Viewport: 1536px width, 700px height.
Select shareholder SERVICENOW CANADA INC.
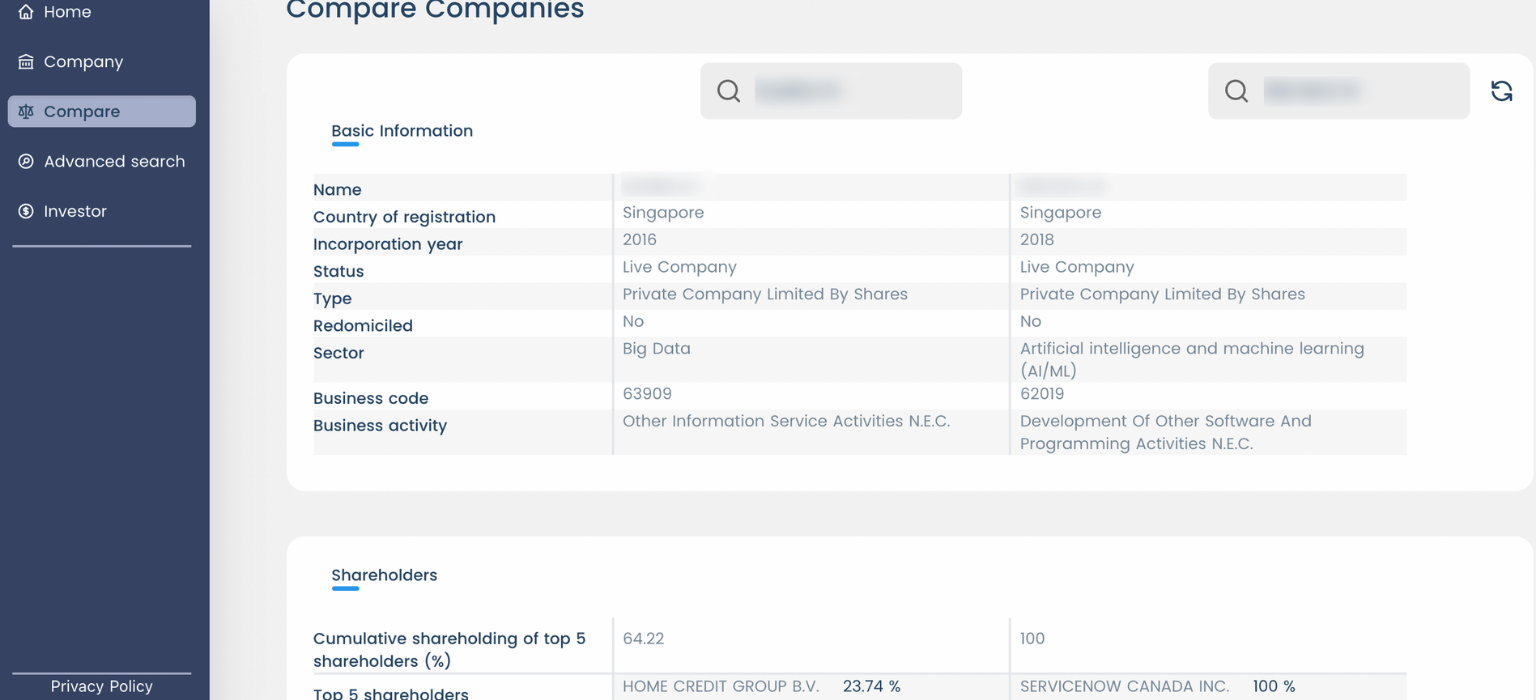click(x=1124, y=687)
